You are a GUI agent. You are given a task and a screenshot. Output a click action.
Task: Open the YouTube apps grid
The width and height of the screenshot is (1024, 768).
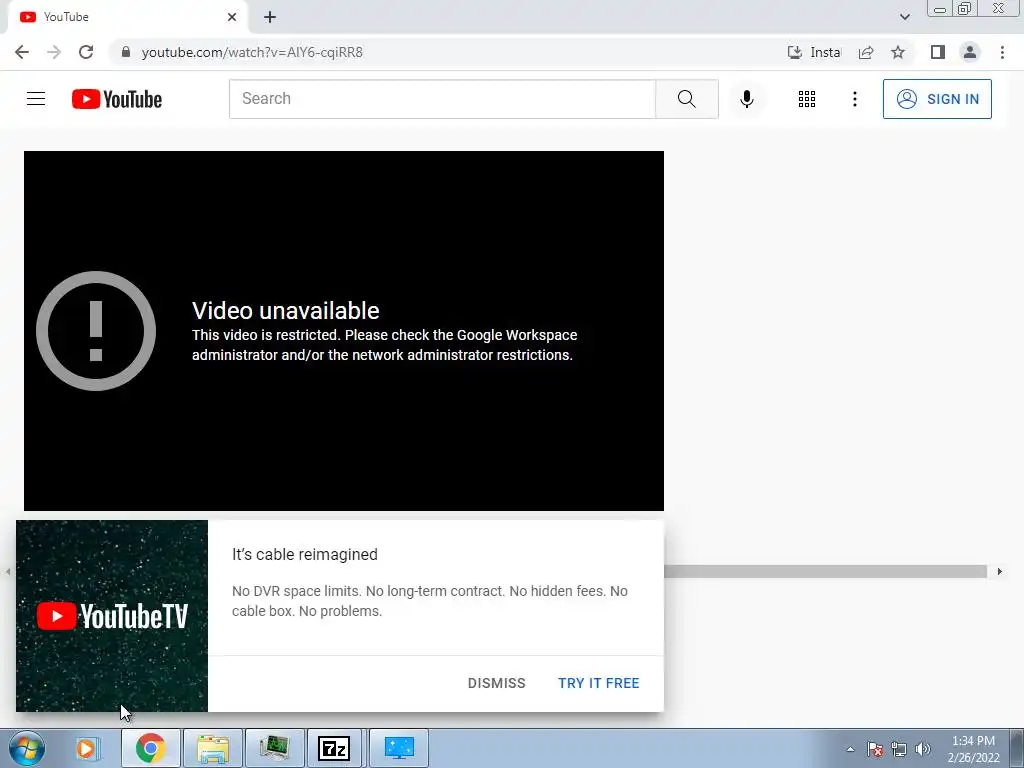(807, 99)
